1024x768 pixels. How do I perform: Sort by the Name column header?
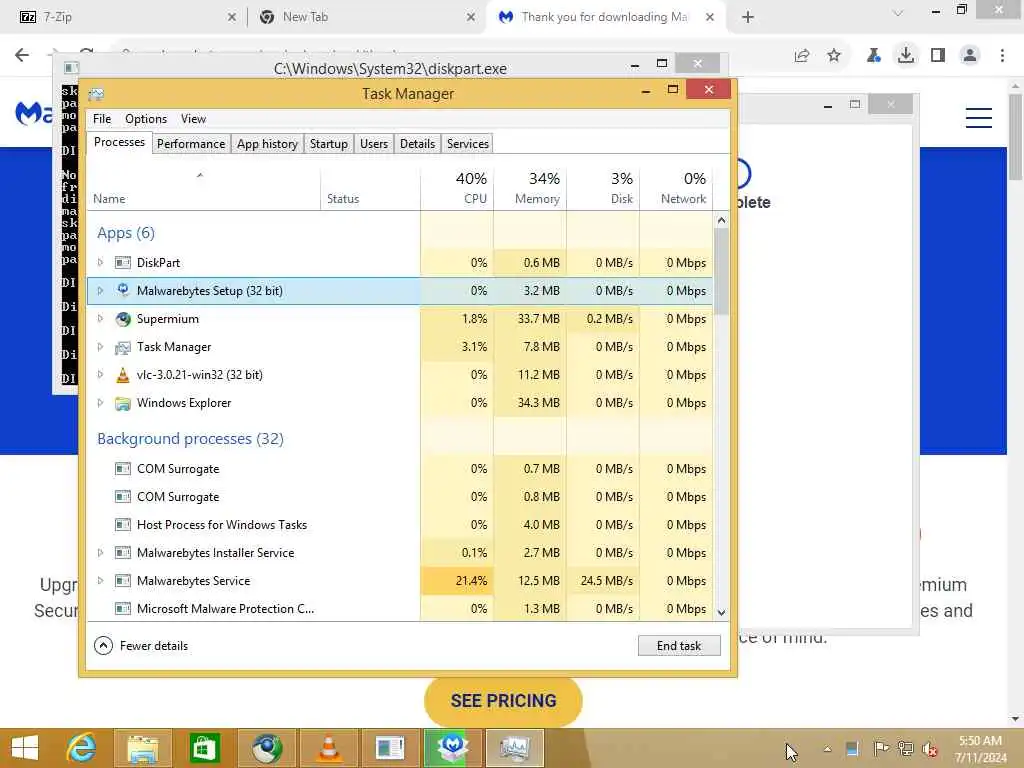204,187
